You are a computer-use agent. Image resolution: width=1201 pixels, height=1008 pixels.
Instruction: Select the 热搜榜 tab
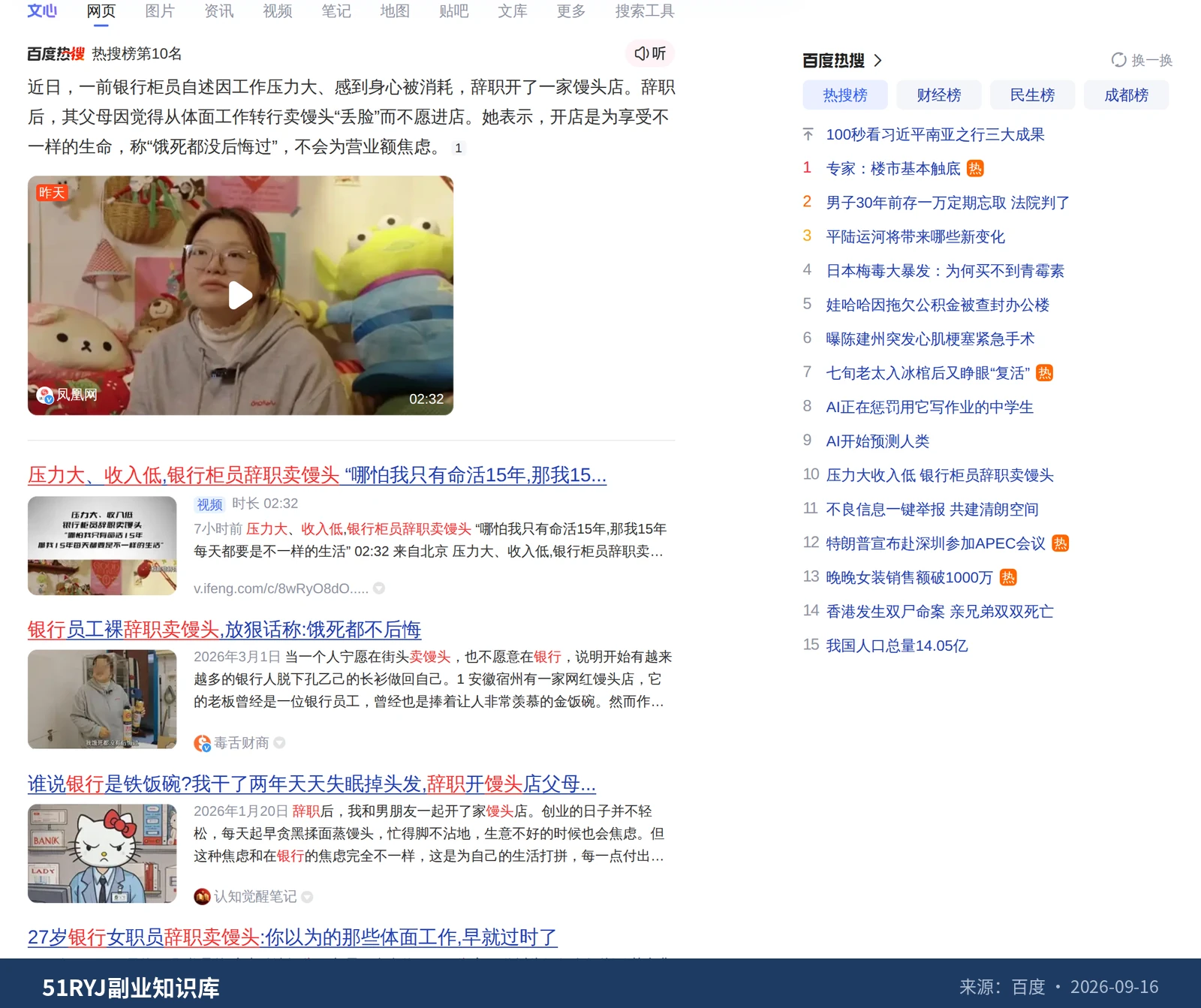point(845,95)
